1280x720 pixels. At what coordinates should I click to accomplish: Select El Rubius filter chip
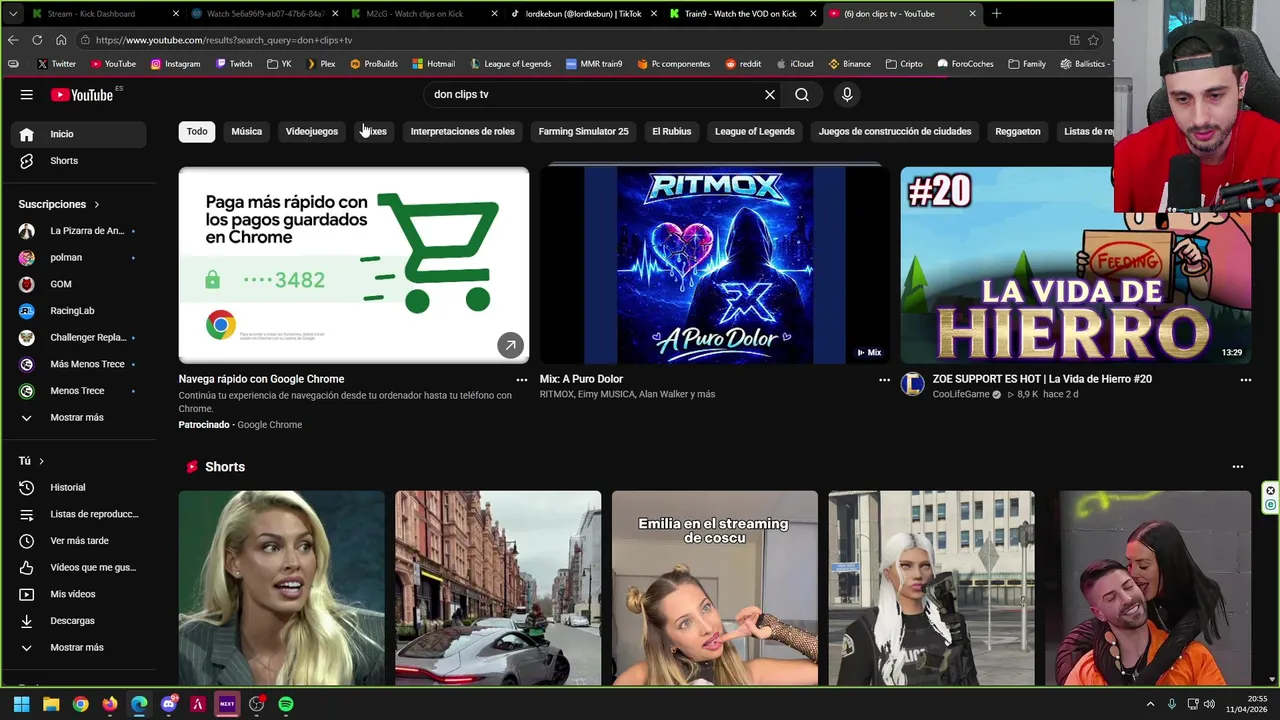click(672, 131)
